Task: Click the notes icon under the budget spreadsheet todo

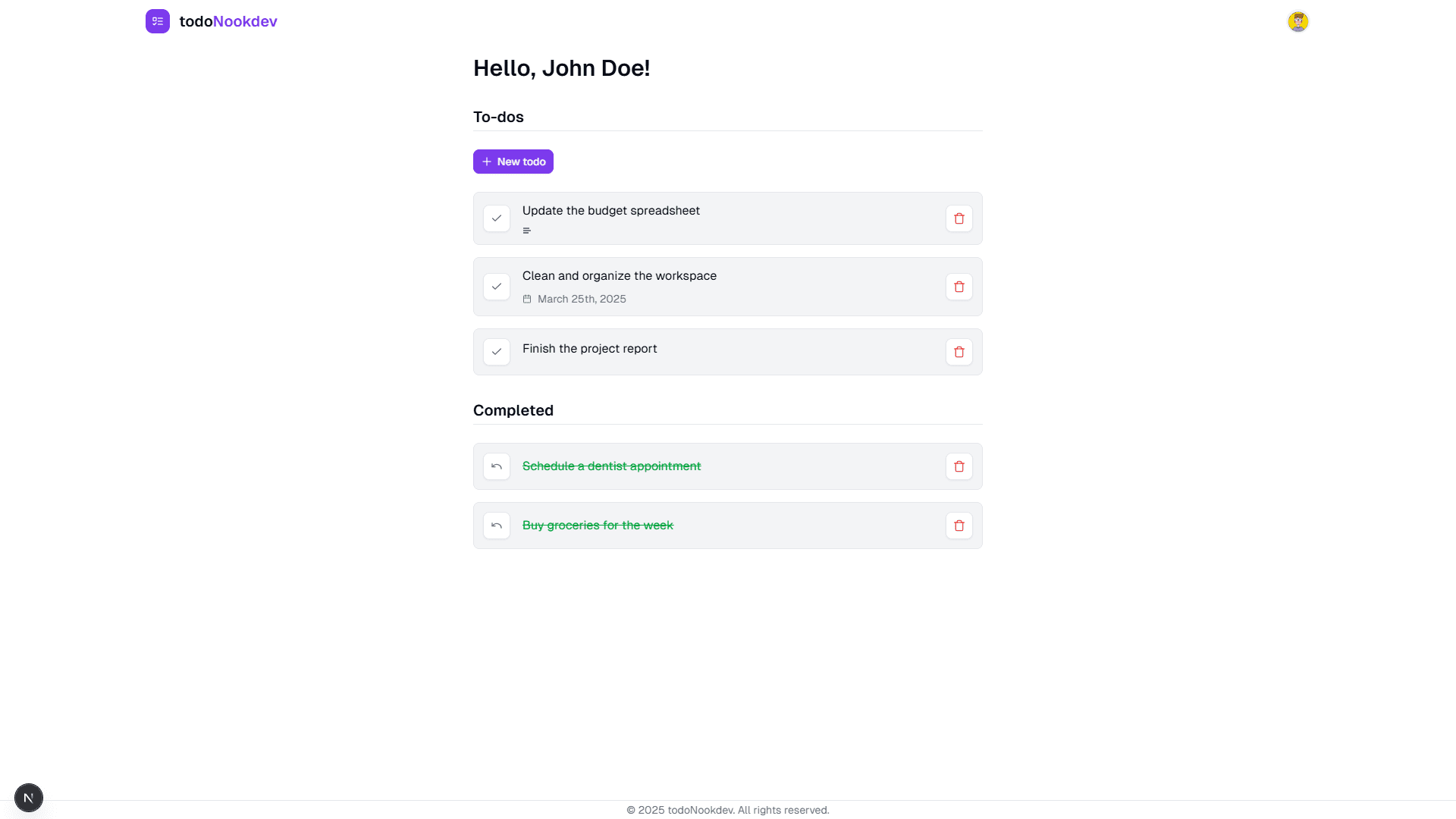Action: tap(526, 231)
